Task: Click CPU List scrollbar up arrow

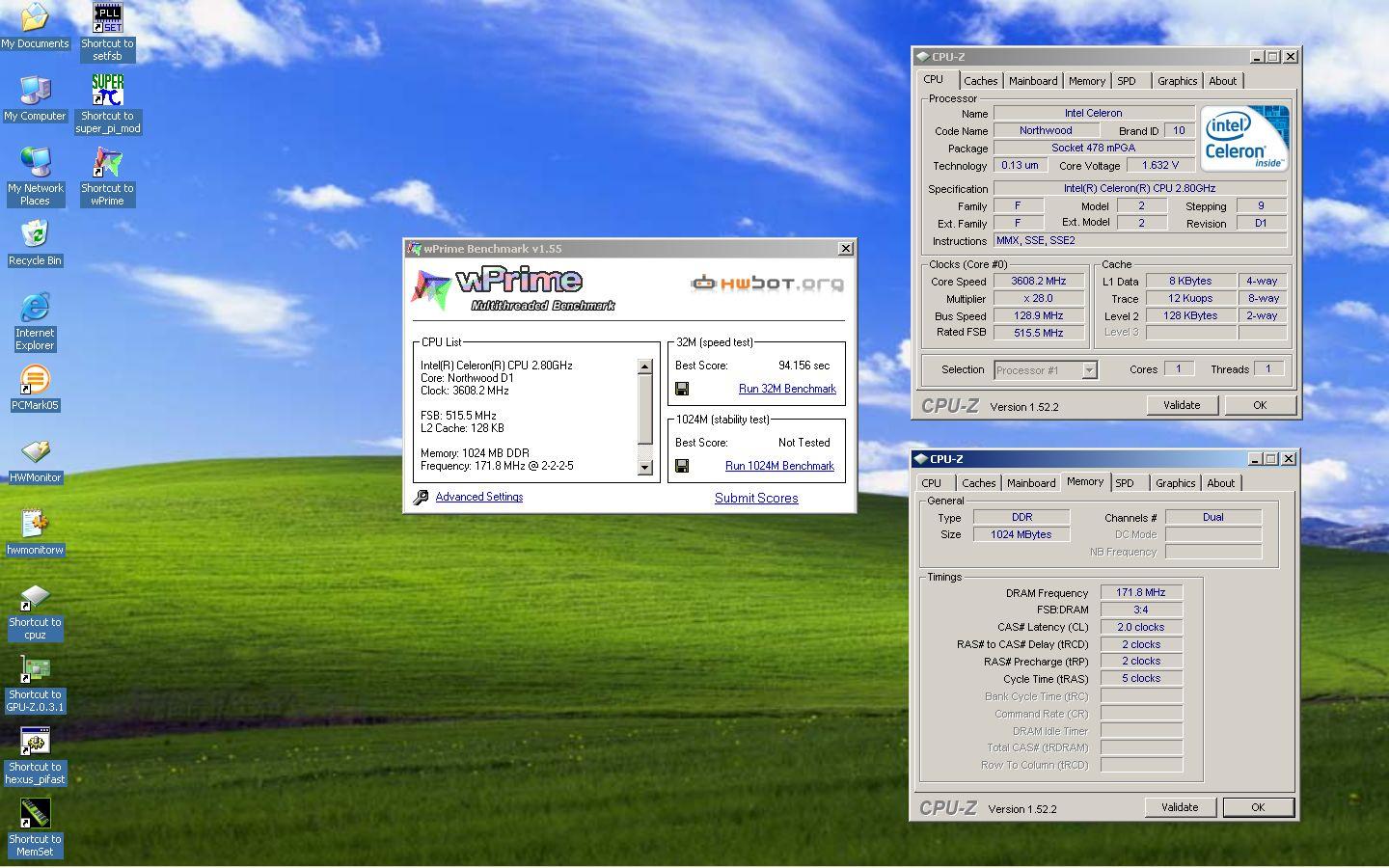Action: (x=644, y=366)
